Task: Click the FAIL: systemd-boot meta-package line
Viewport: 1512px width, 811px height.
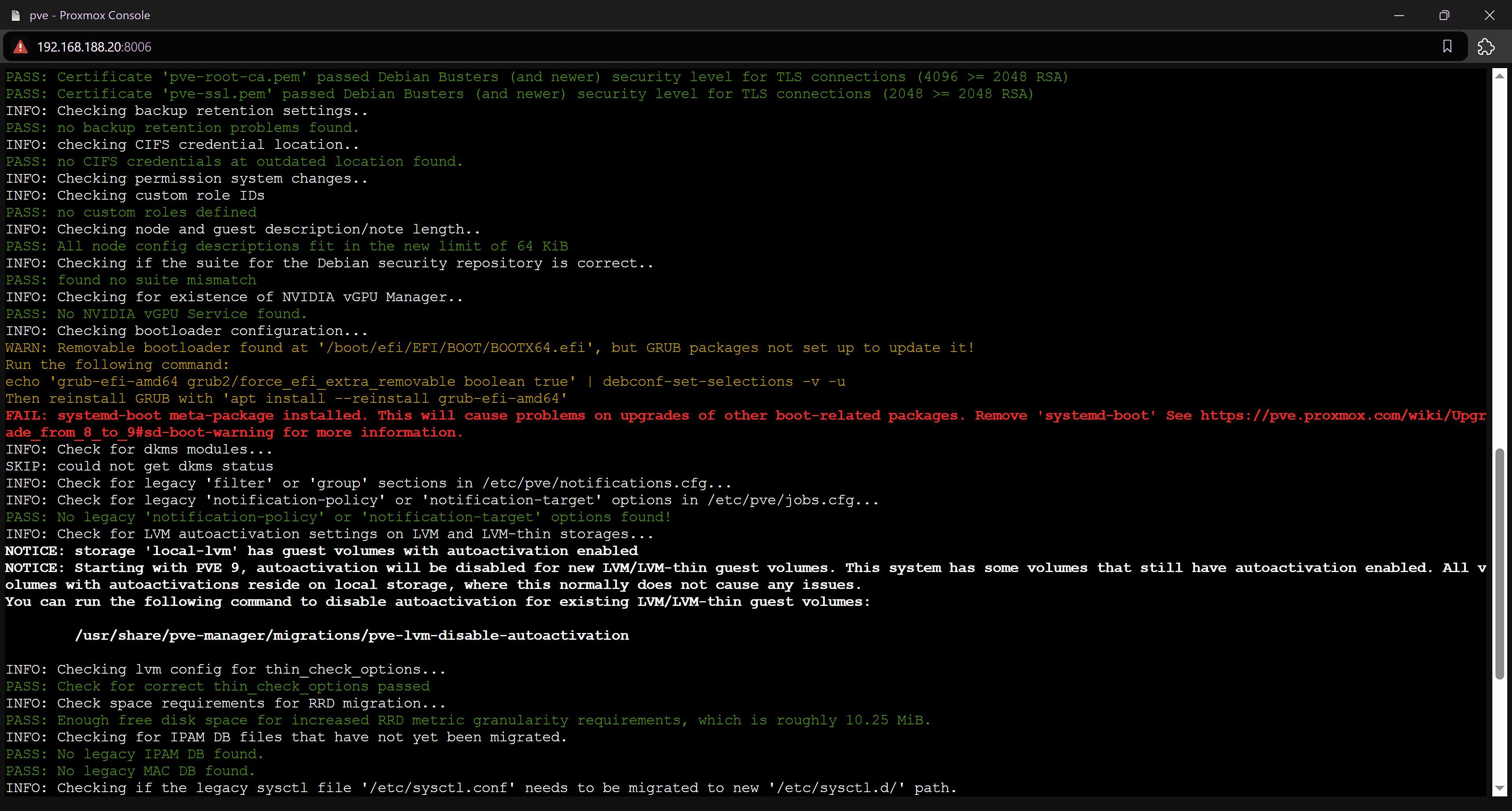Action: point(745,424)
